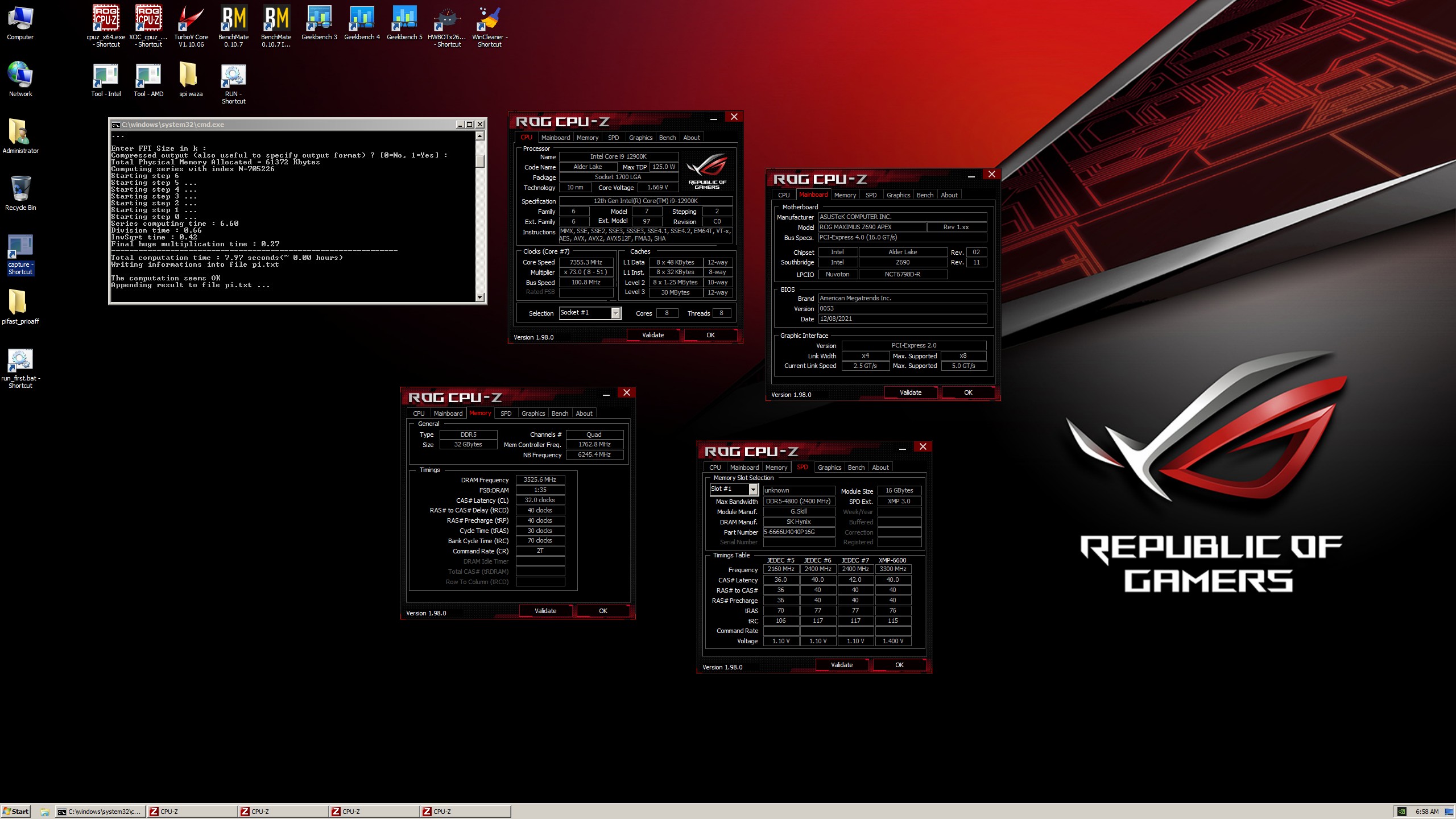1456x819 pixels.
Task: Click the NB Frequency value 6245.4 MHz
Action: [594, 455]
